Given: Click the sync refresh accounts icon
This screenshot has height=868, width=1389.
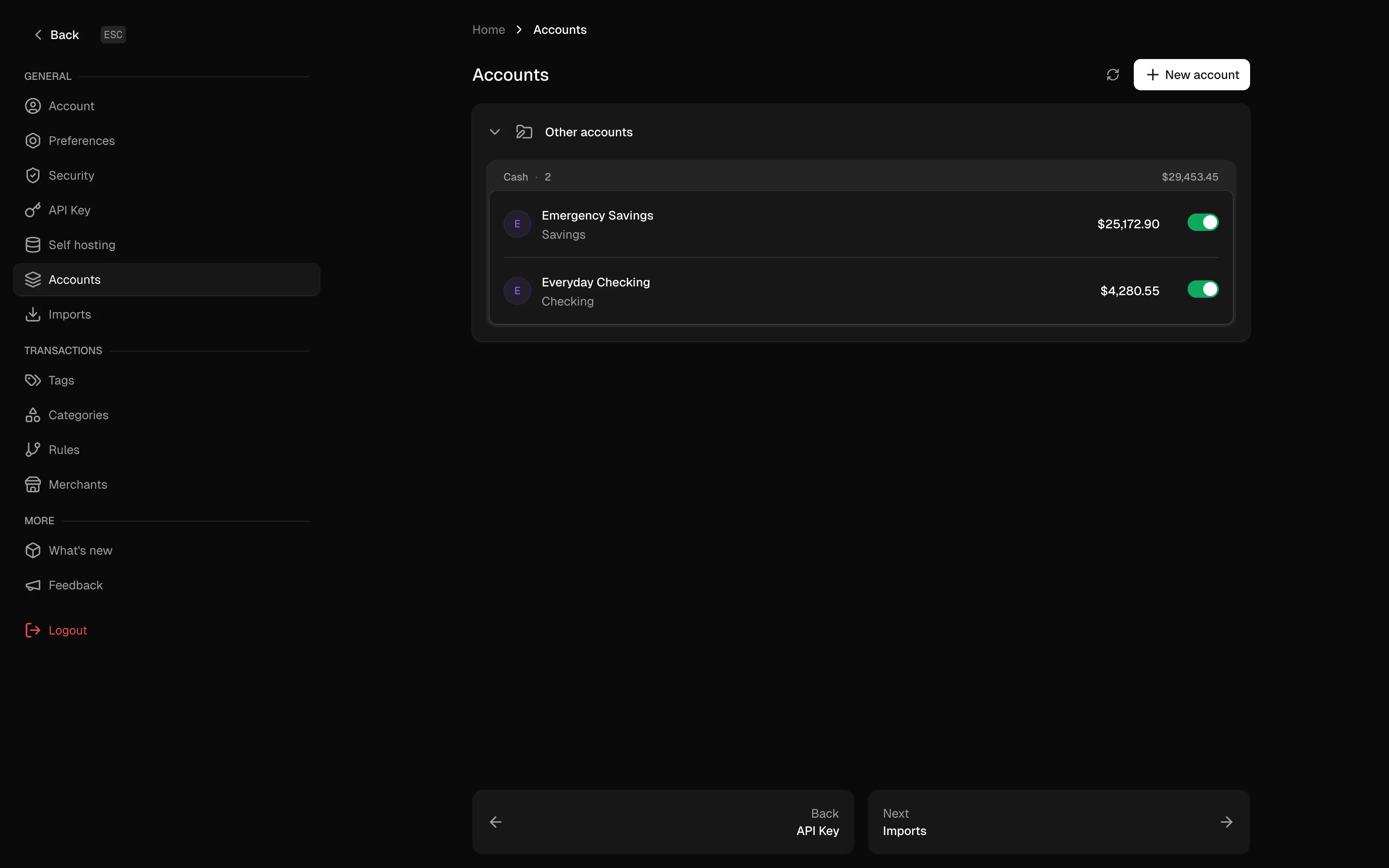Looking at the screenshot, I should pyautogui.click(x=1113, y=75).
